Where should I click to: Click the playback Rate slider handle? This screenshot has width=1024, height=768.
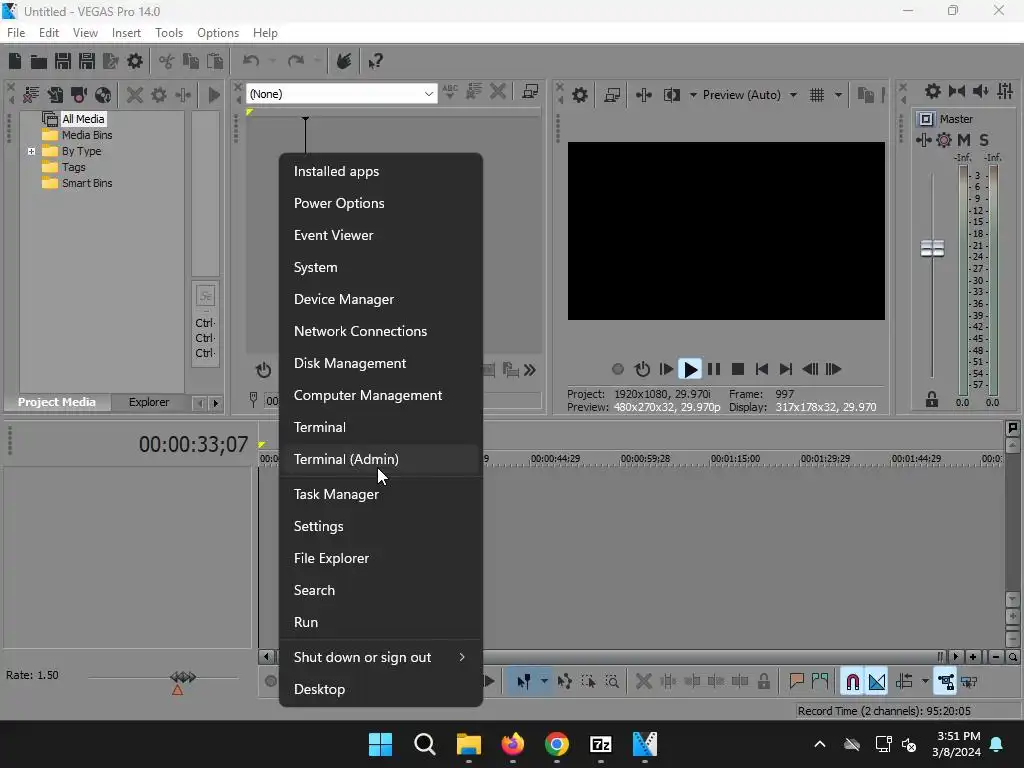pos(183,677)
